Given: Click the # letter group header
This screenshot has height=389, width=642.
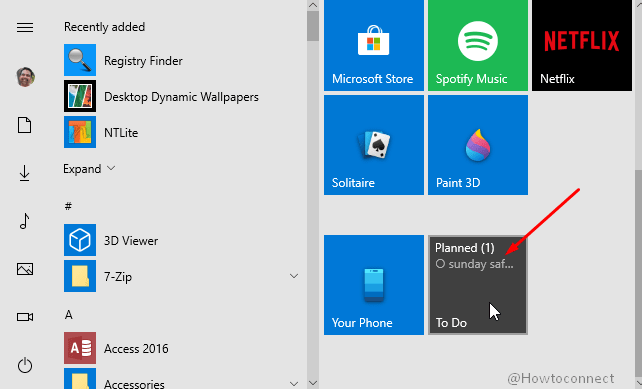Looking at the screenshot, I should click(68, 206).
